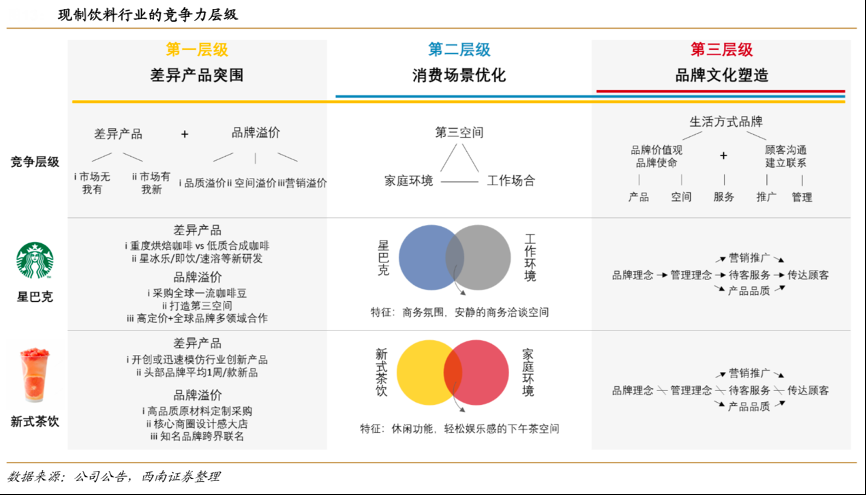Click the plus sign between 差异产品 and 品牌溢价
This screenshot has width=866, height=495.
pyautogui.click(x=185, y=133)
